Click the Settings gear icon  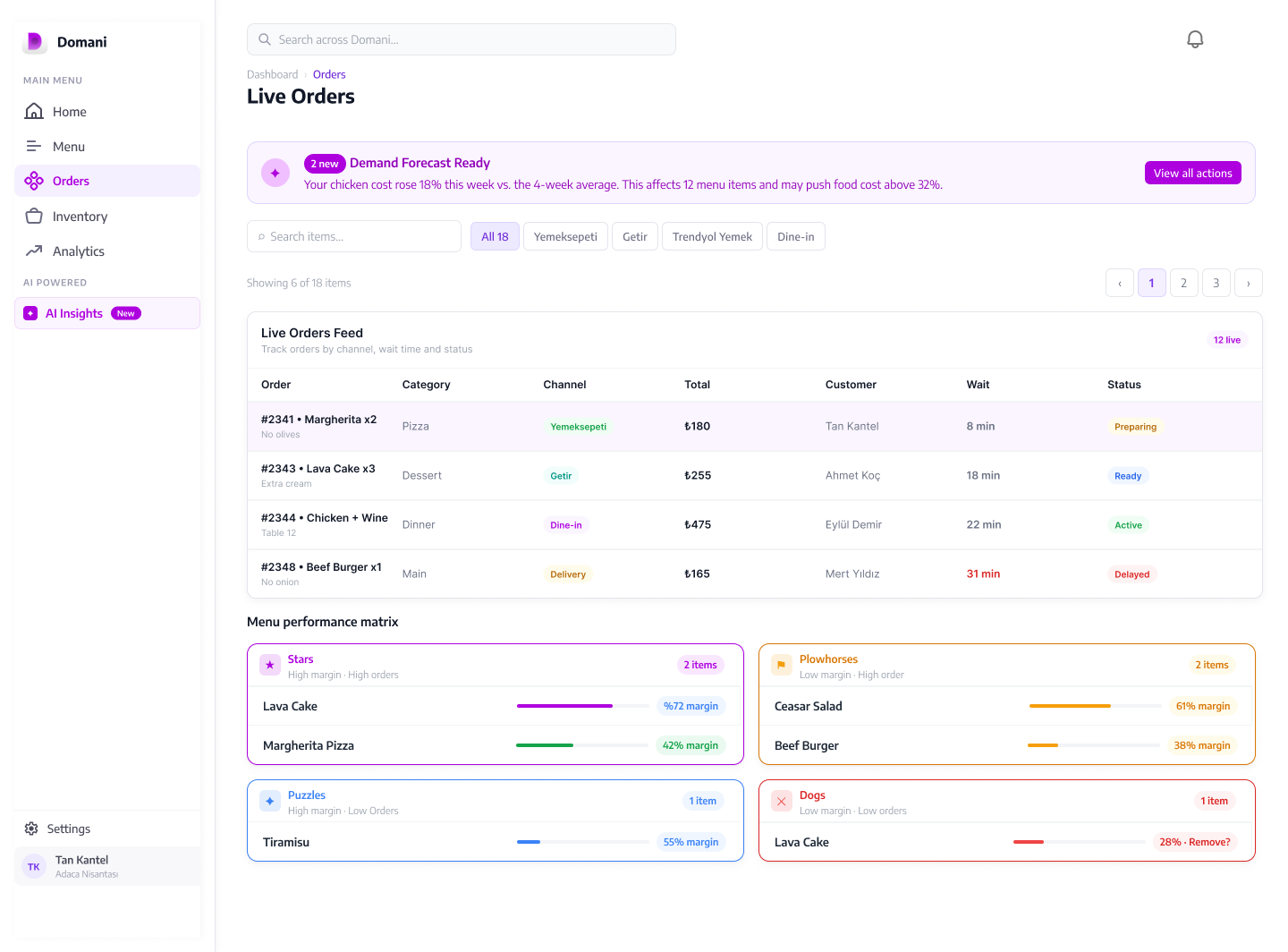click(x=31, y=829)
